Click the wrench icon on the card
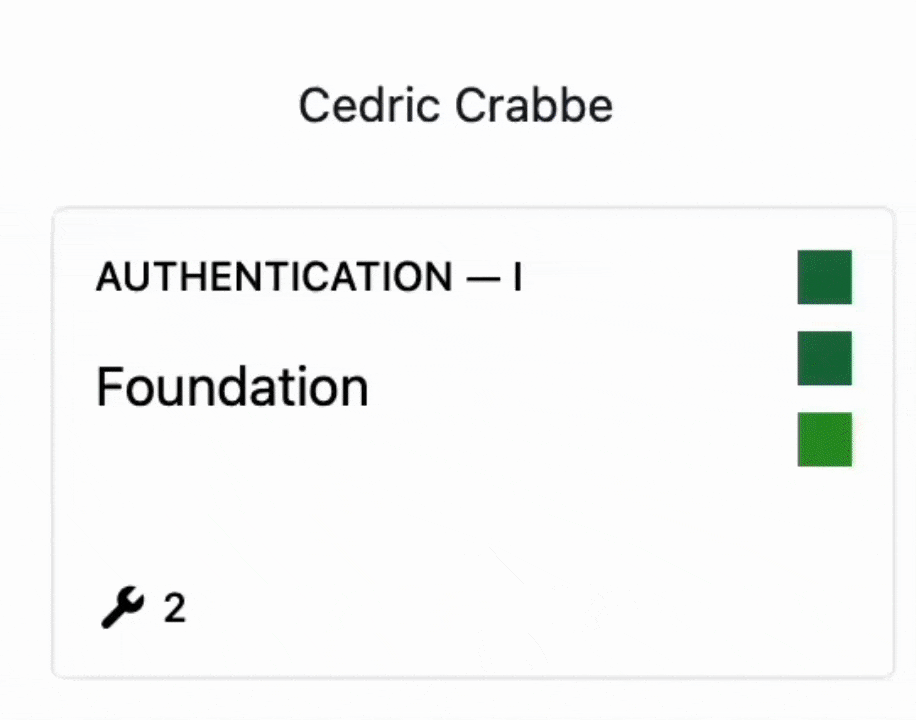The height and width of the screenshot is (720, 916). (x=122, y=607)
